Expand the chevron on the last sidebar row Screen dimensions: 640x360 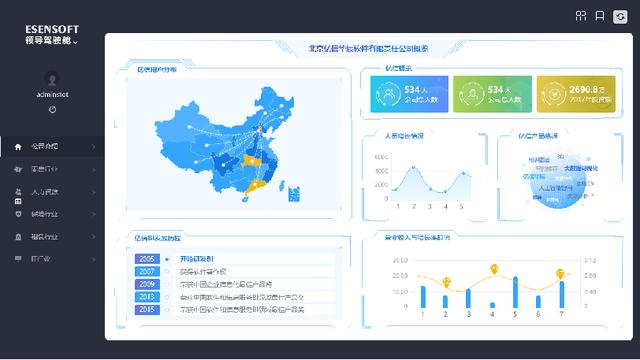pyautogui.click(x=93, y=259)
